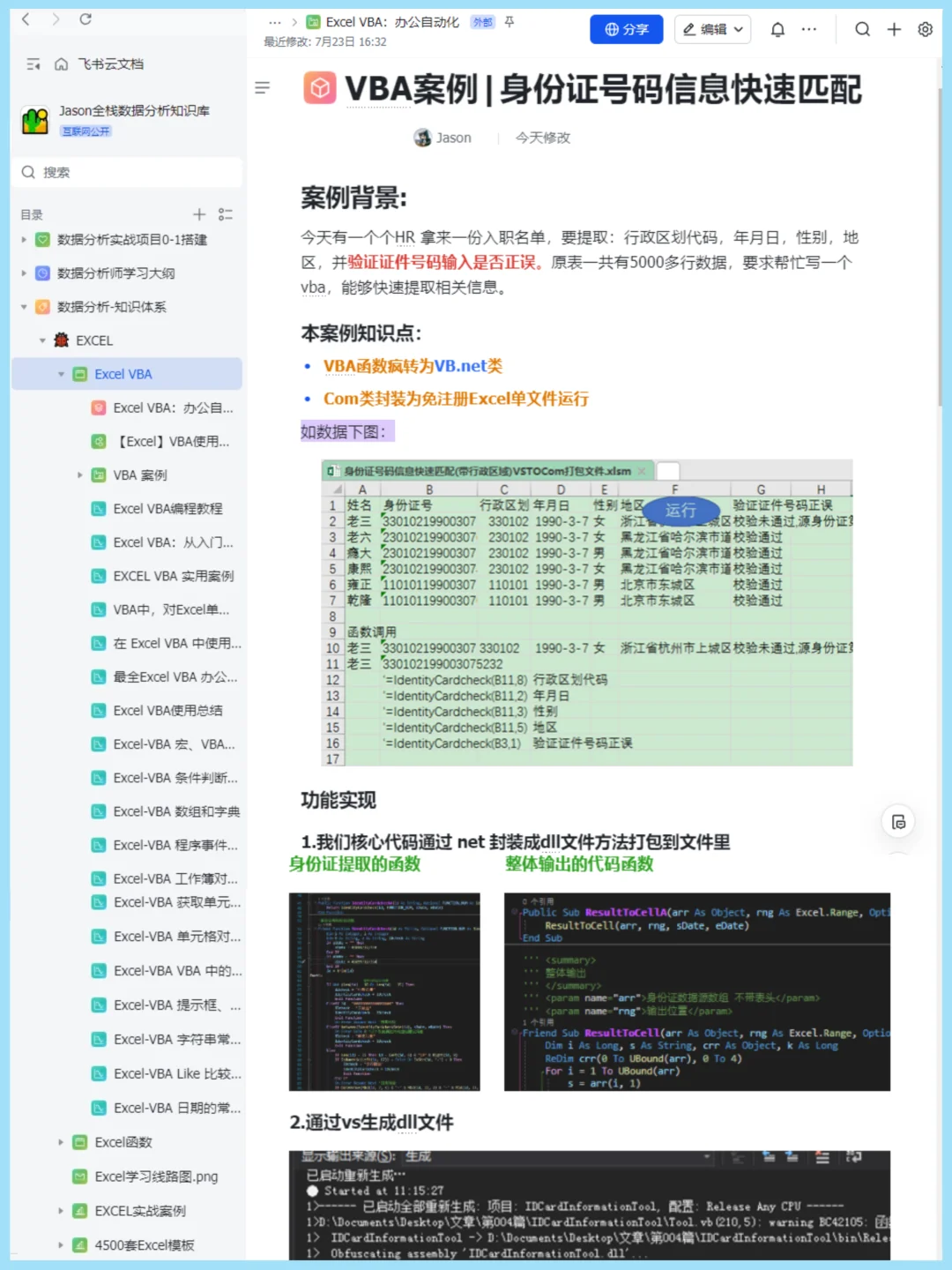Image resolution: width=952 pixels, height=1270 pixels.
Task: Click the notification bell icon
Action: (777, 29)
